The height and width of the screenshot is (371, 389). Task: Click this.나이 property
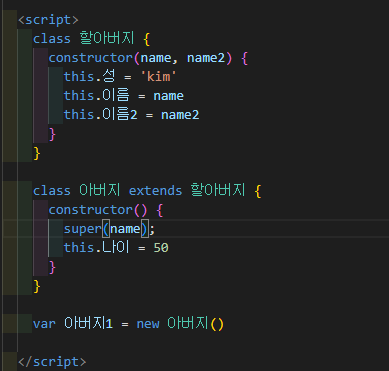[96, 248]
